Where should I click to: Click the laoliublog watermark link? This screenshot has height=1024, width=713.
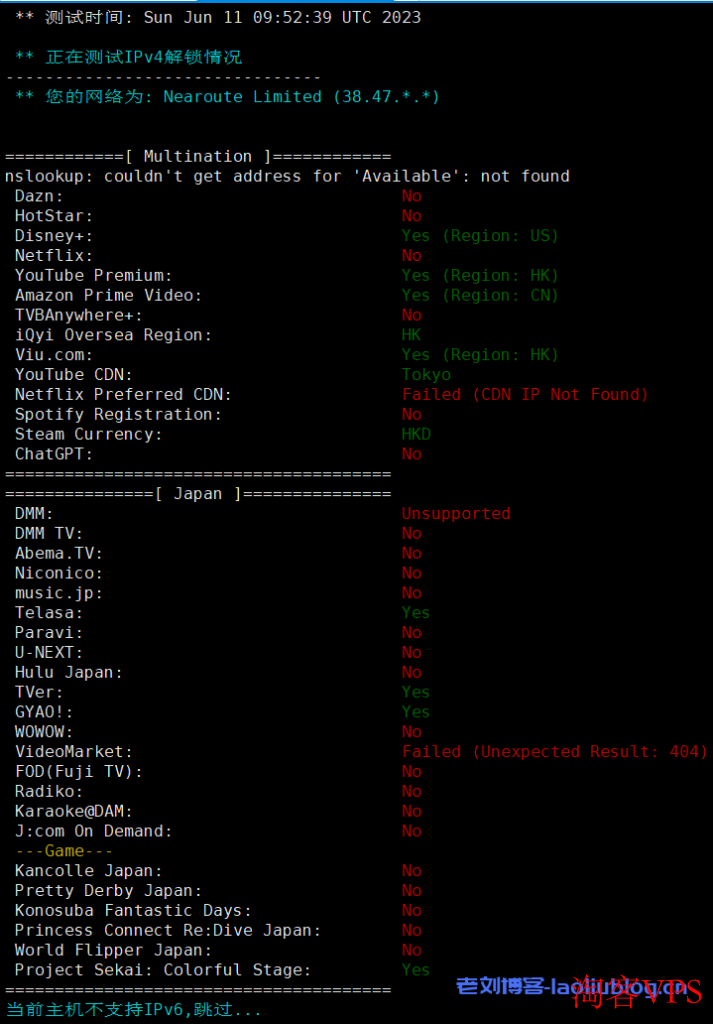pos(571,986)
